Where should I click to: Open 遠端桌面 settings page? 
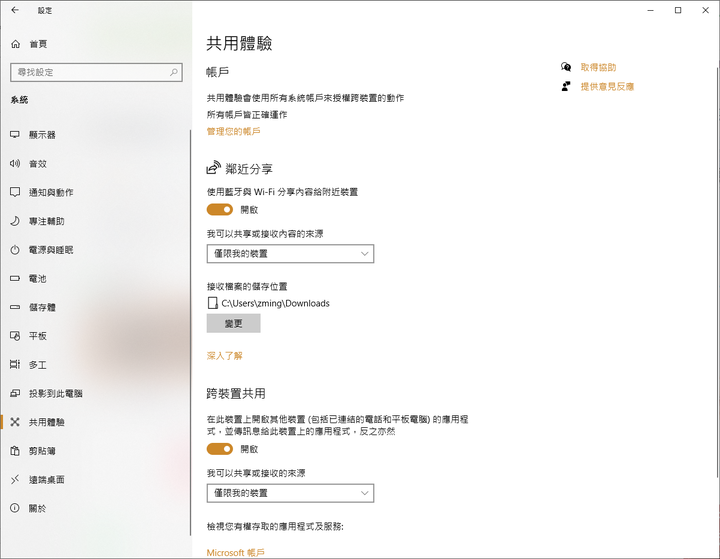pyautogui.click(x=96, y=480)
